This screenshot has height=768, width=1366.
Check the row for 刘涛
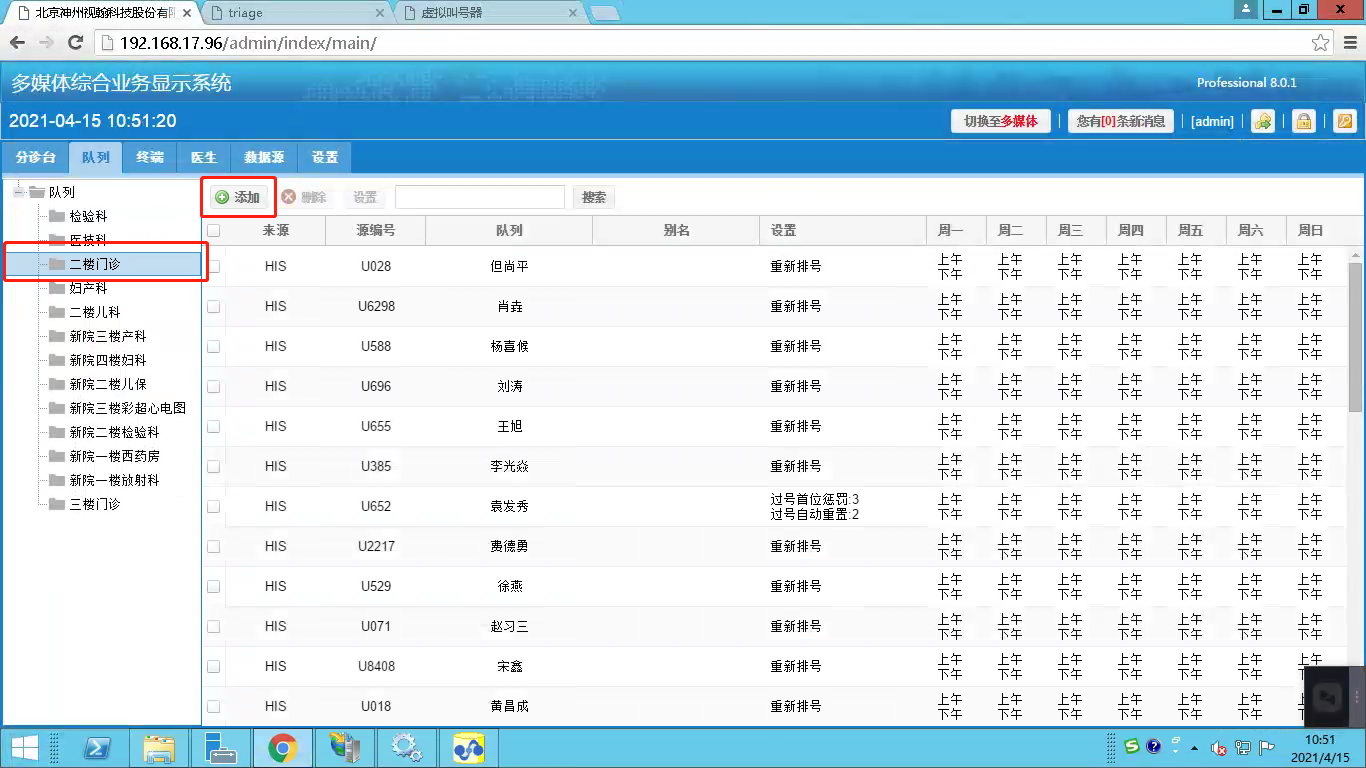tap(213, 386)
